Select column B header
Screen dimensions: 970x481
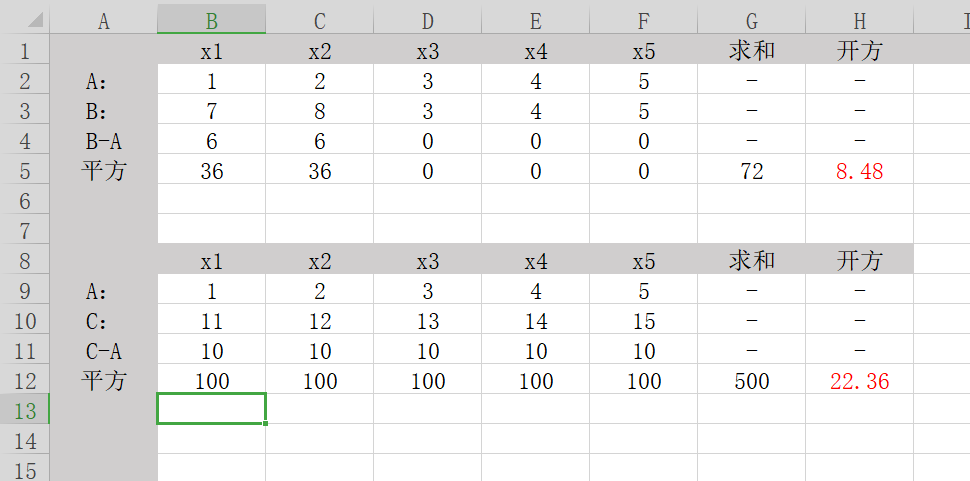click(x=212, y=19)
